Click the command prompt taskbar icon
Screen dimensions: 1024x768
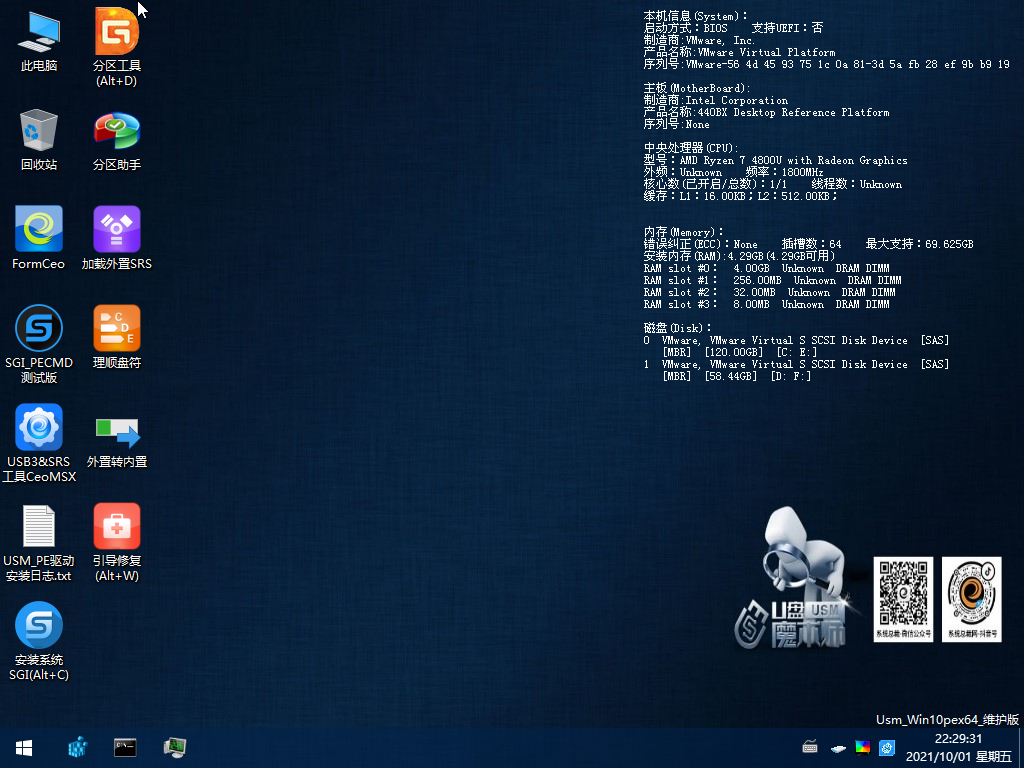pyautogui.click(x=125, y=747)
